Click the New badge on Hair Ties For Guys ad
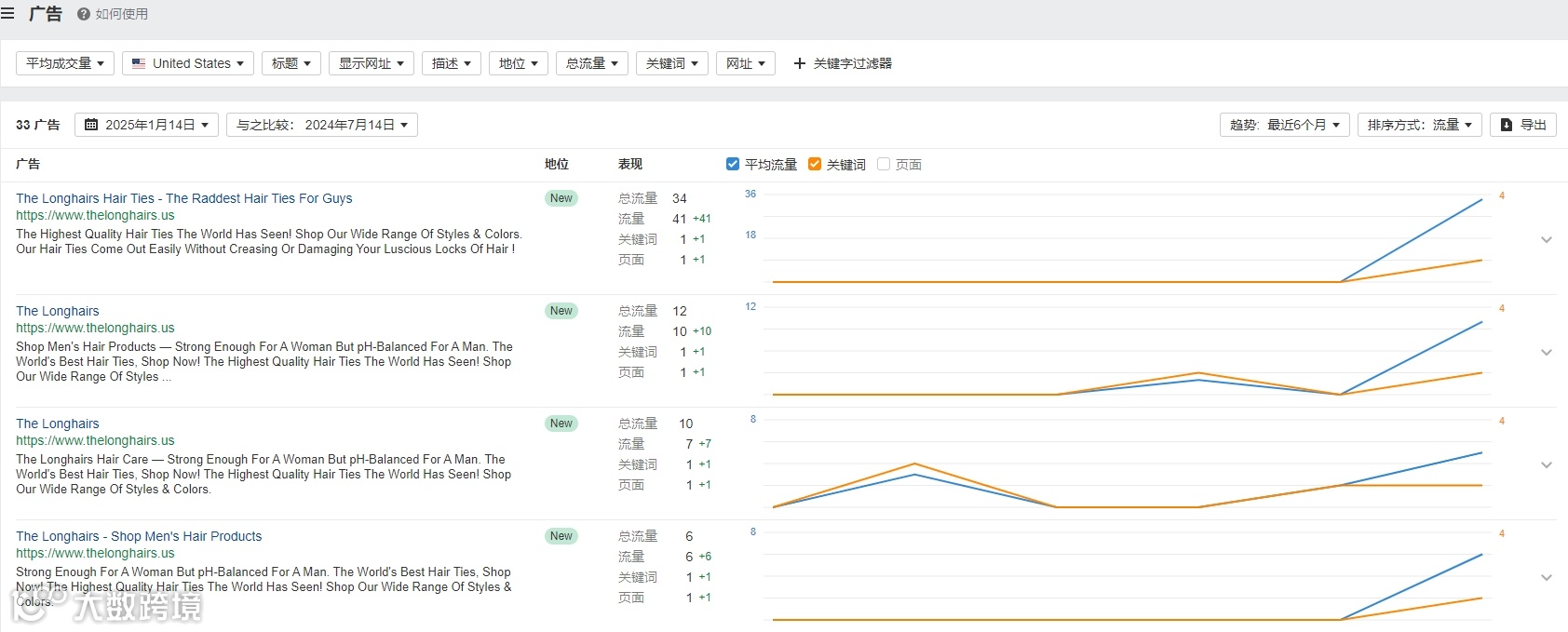 561,198
